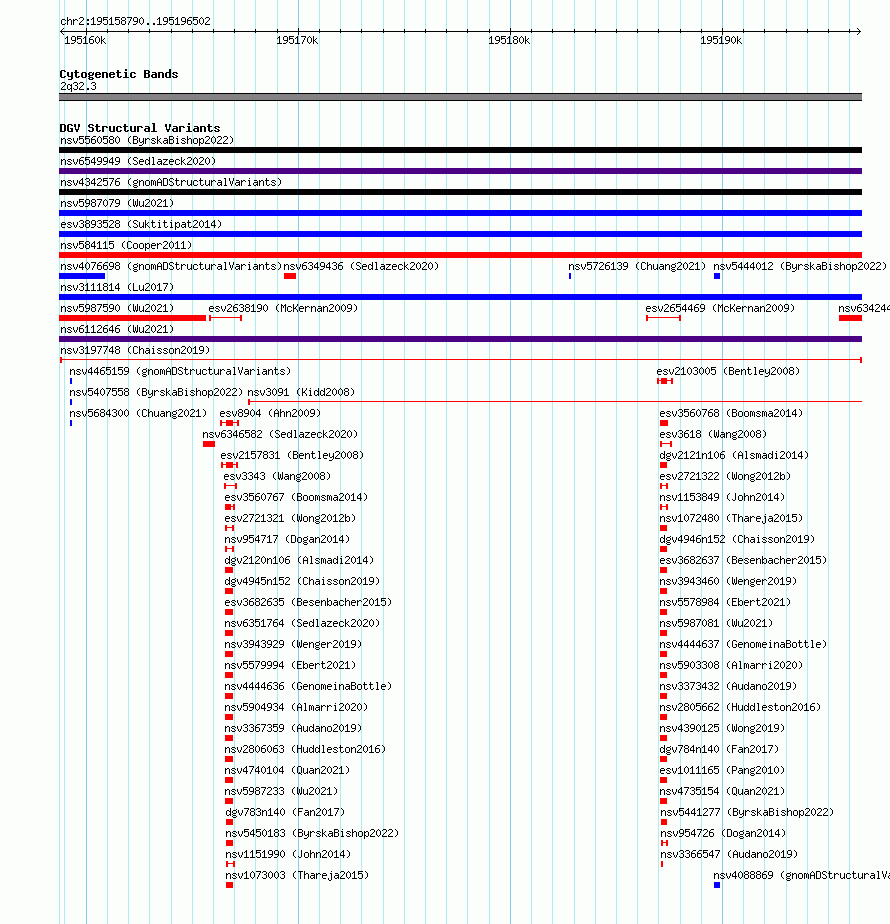Click nsv4465159 gnomADStructuralVariants label
This screenshot has width=890, height=924.
point(180,371)
